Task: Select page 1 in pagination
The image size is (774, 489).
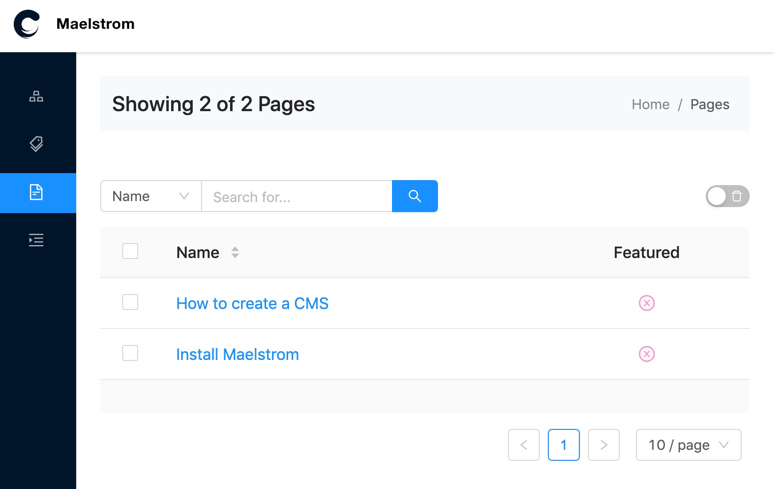Action: pos(564,445)
